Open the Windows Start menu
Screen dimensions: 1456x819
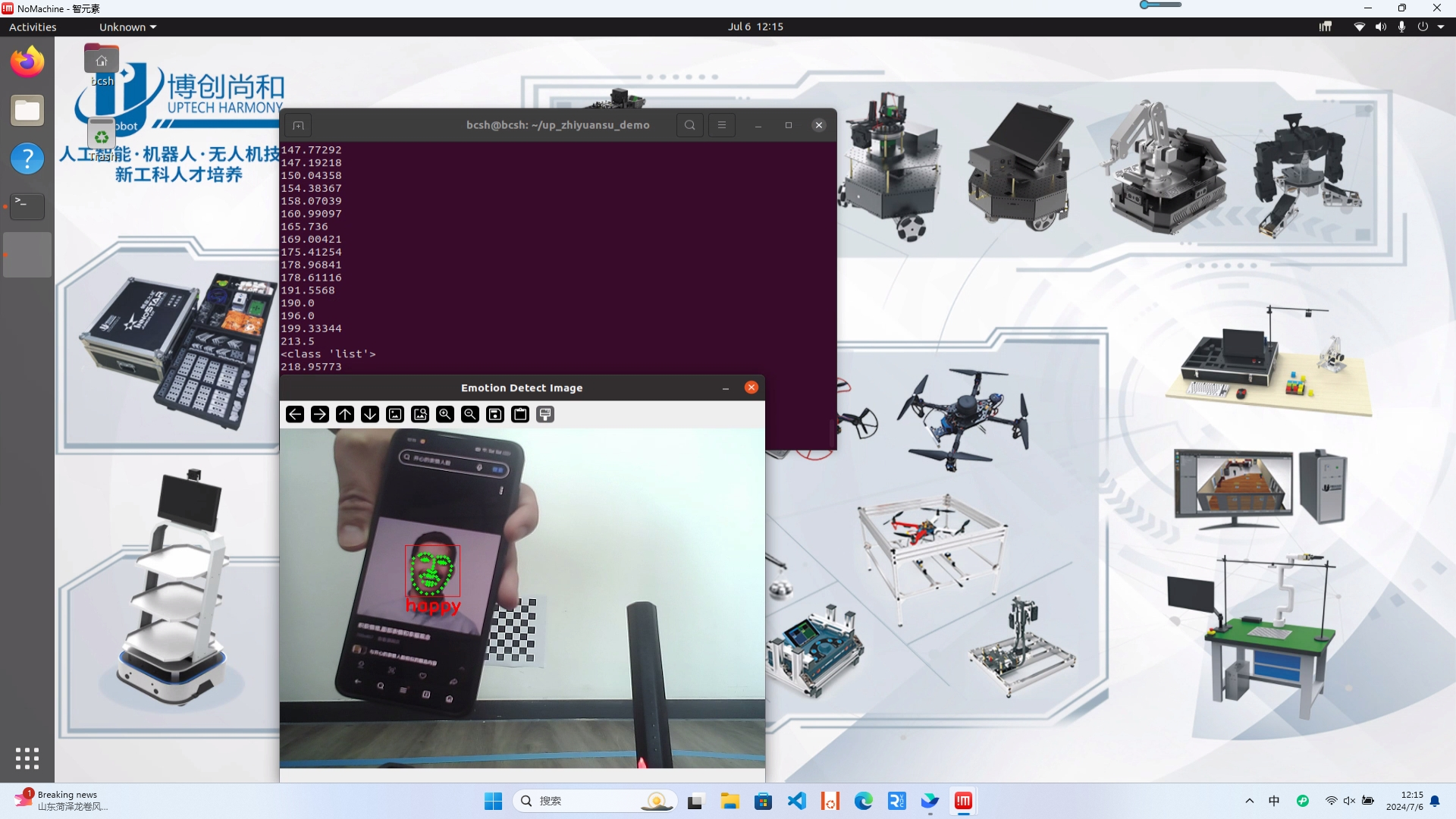pos(493,801)
